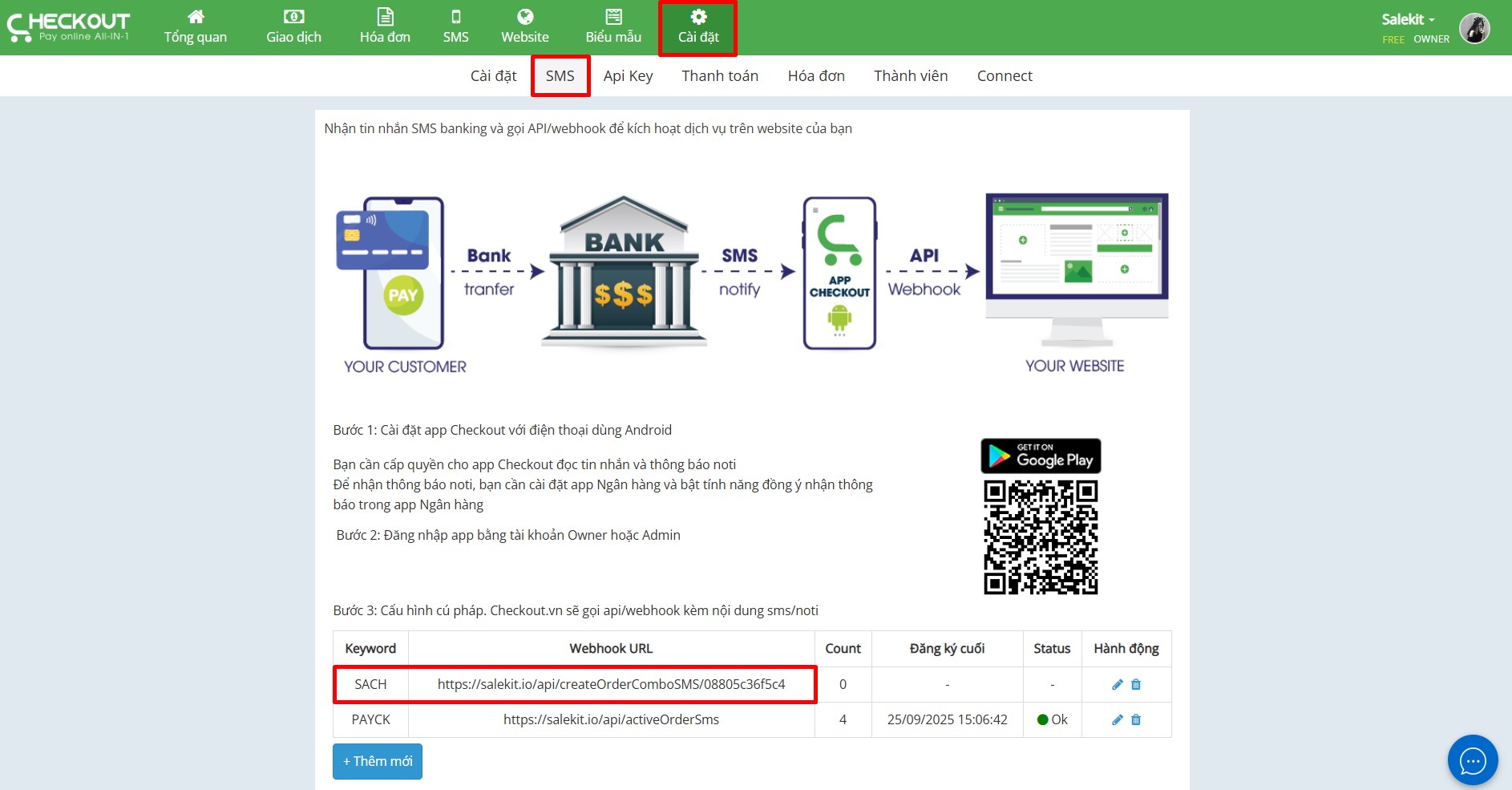The width and height of the screenshot is (1512, 790).
Task: Click trash icon in PAYCK row
Action: [1136, 719]
